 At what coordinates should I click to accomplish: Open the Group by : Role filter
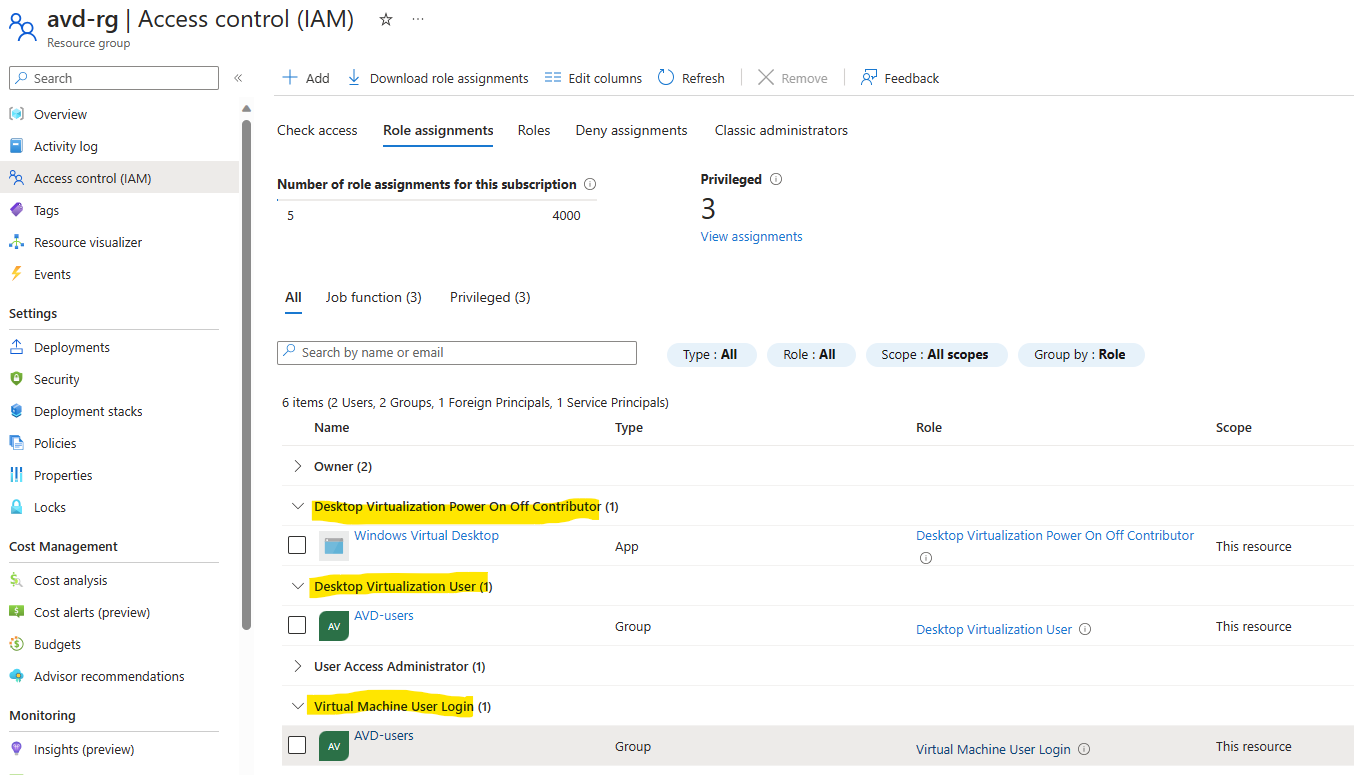point(1081,354)
